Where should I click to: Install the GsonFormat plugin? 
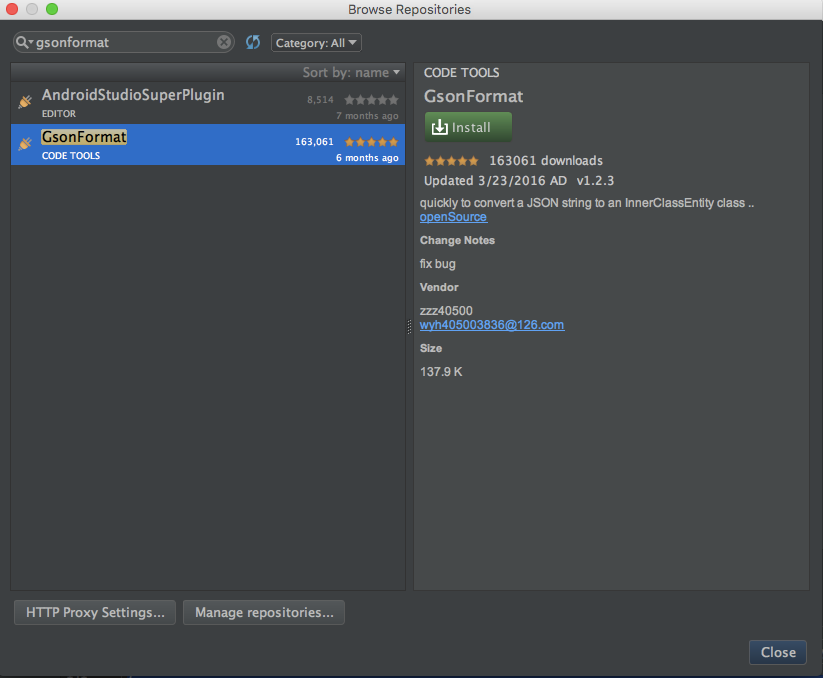pyautogui.click(x=467, y=127)
